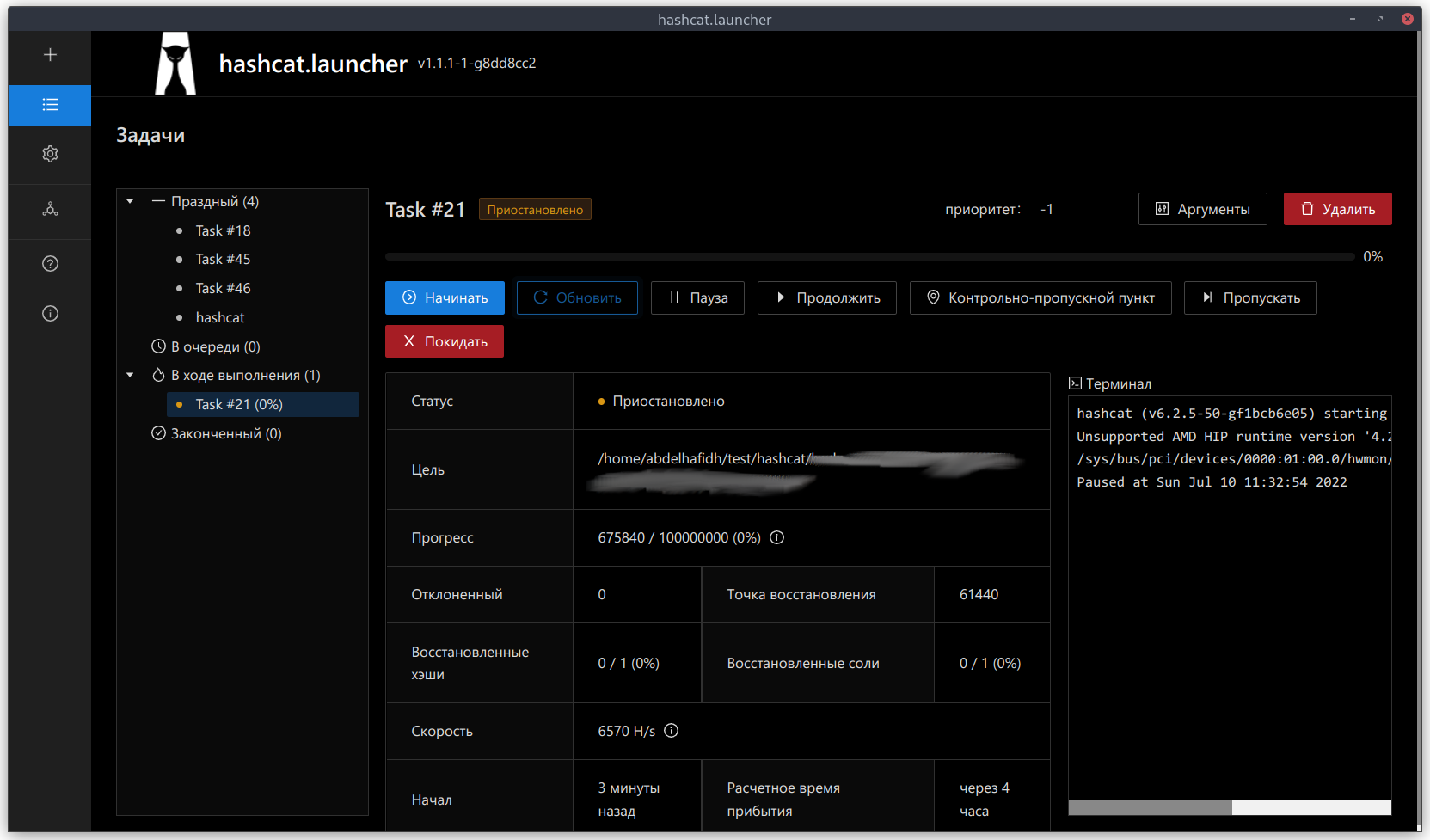Click terminal line 'Paused at Sun Jul 10'
Screen dimensions: 1430x840
[x=1212, y=482]
